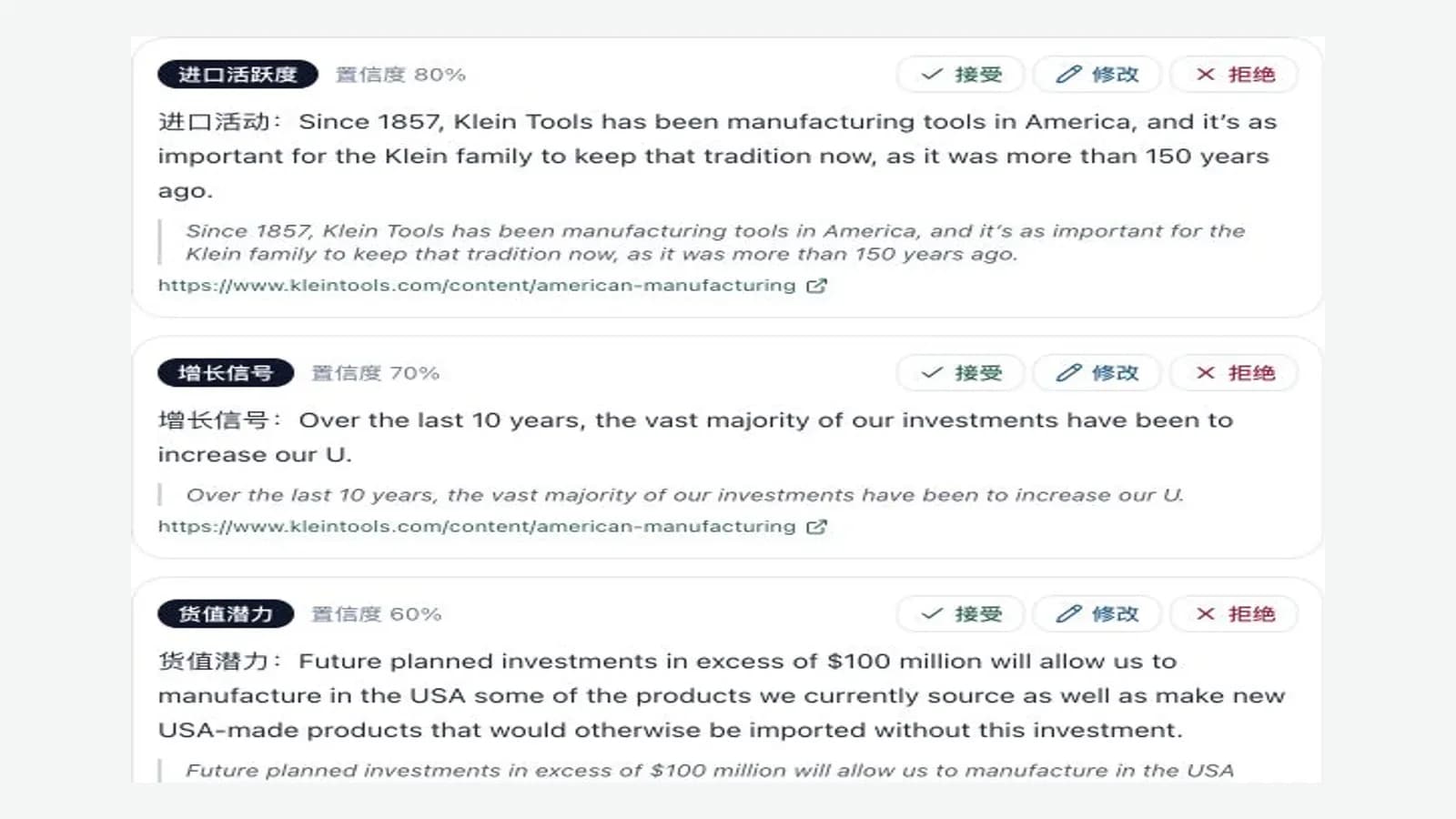Click the 置信度 60% label

(x=377, y=614)
